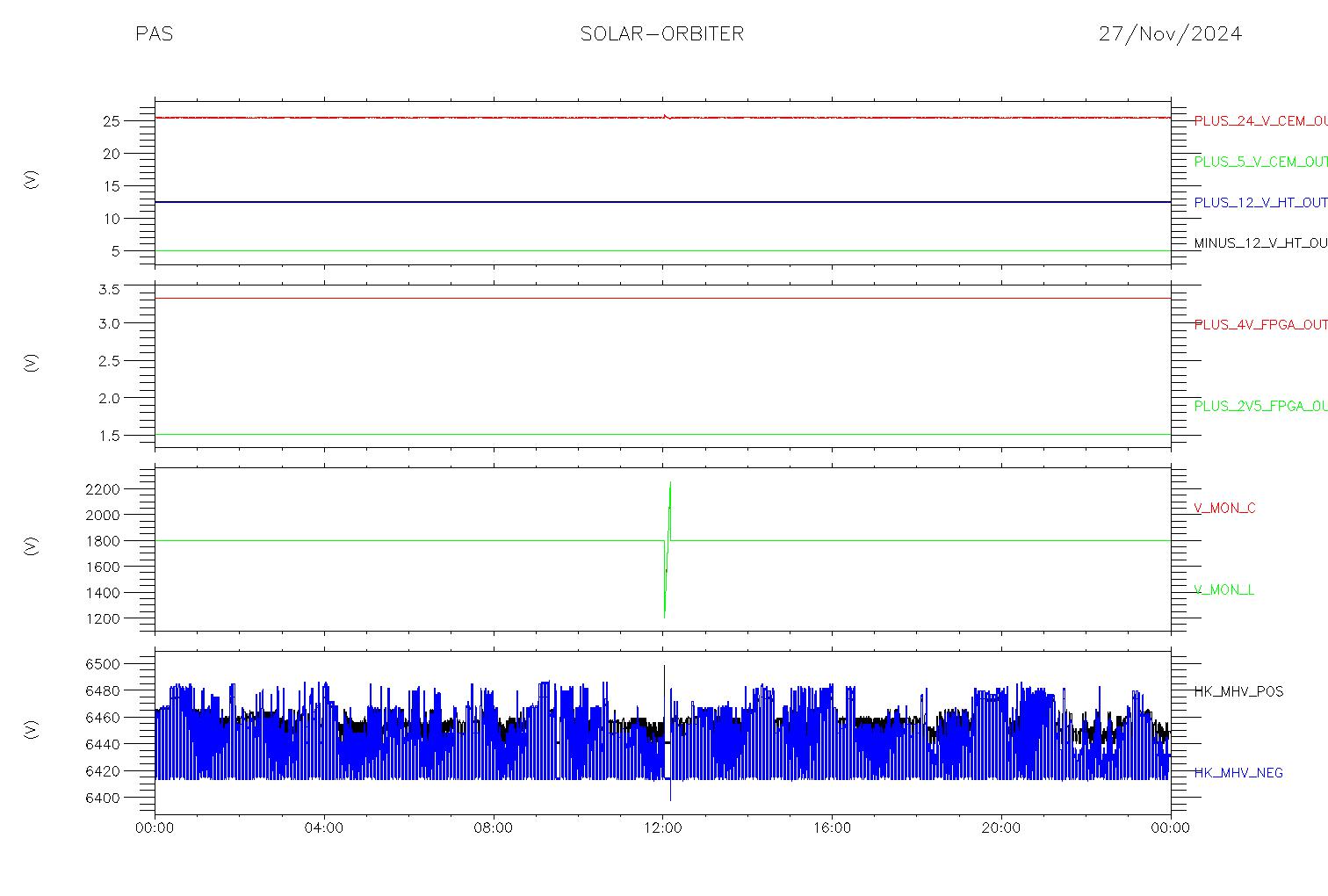This screenshot has width=1328, height=896.
Task: Select the HK_MHV_POS legend label
Action: click(1238, 692)
